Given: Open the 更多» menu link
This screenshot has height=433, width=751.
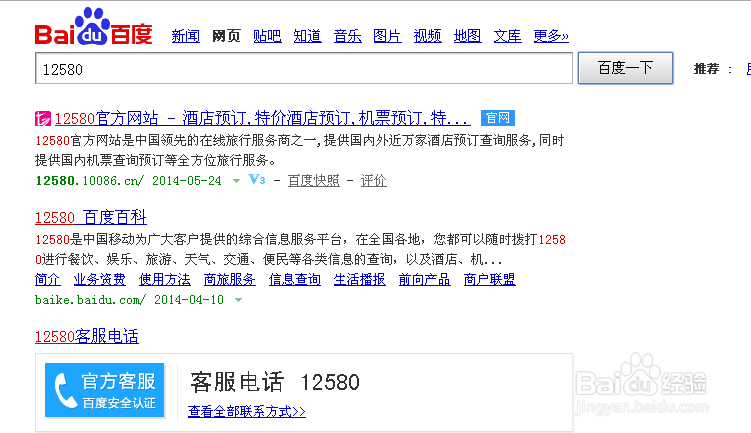Looking at the screenshot, I should (x=551, y=36).
